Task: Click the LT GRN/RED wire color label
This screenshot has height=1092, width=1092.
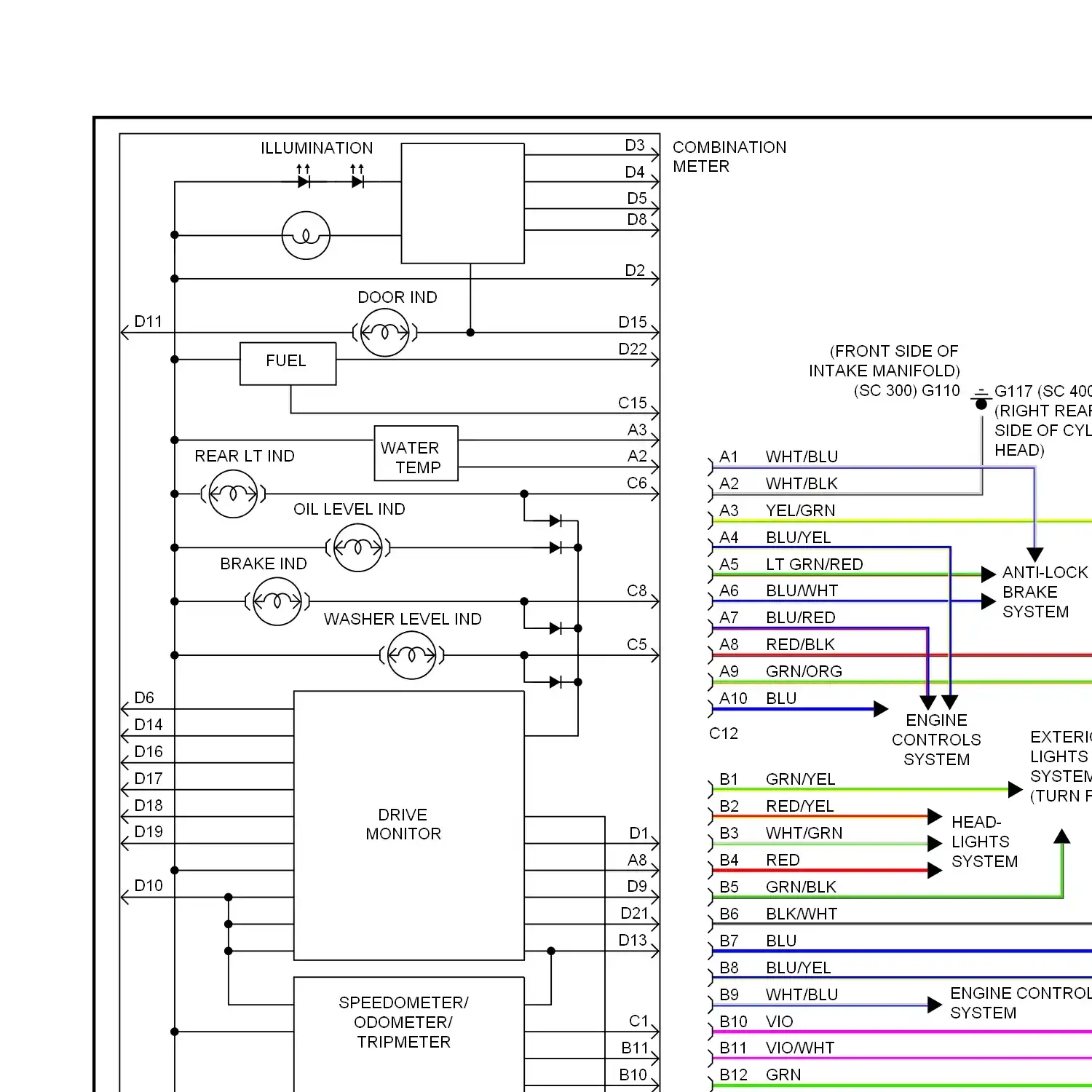Action: (814, 565)
